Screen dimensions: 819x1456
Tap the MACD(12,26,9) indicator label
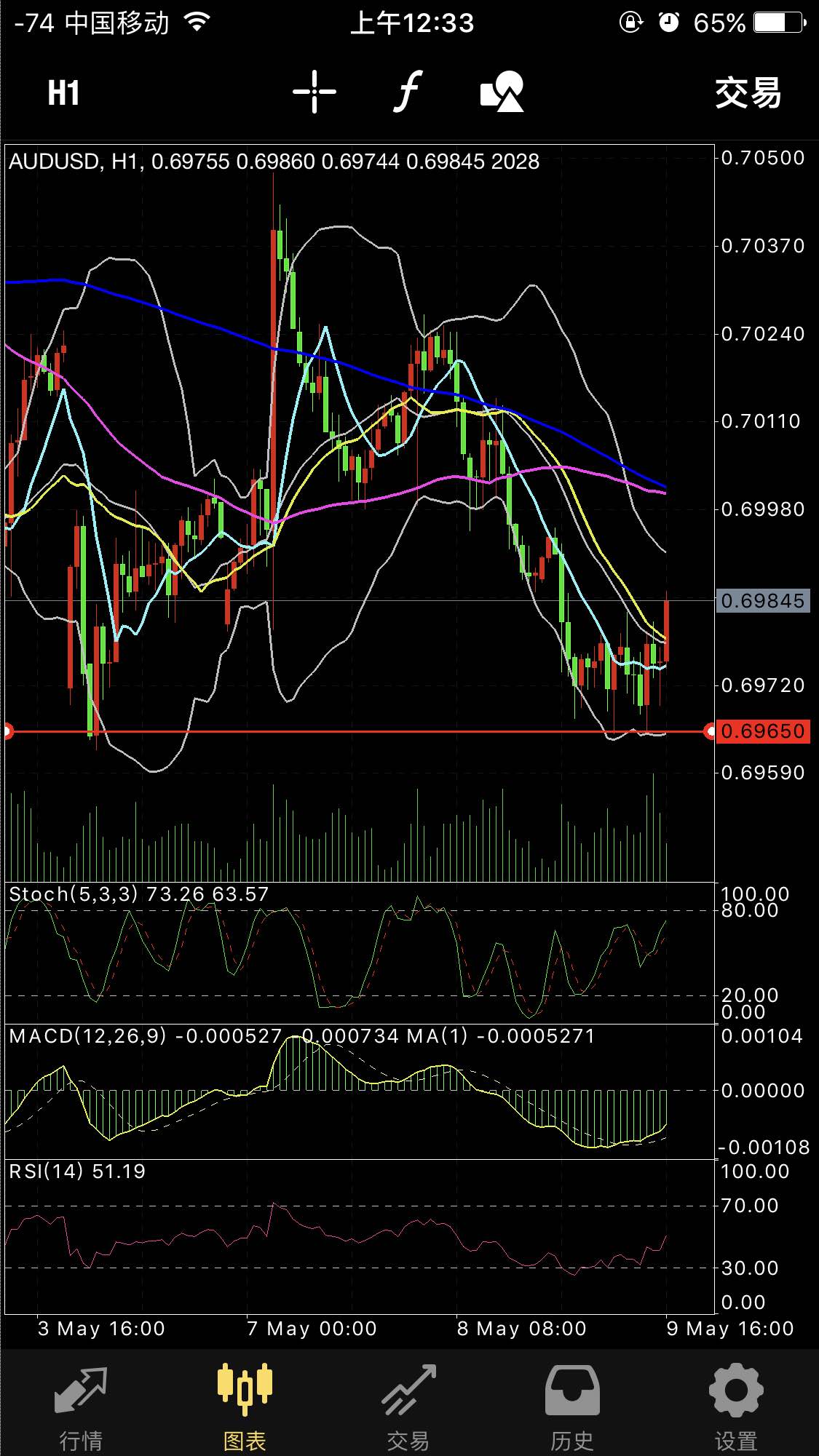(x=302, y=1036)
